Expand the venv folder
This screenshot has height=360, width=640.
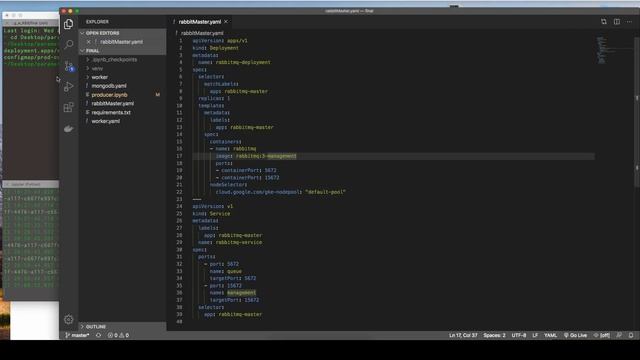(122, 69)
